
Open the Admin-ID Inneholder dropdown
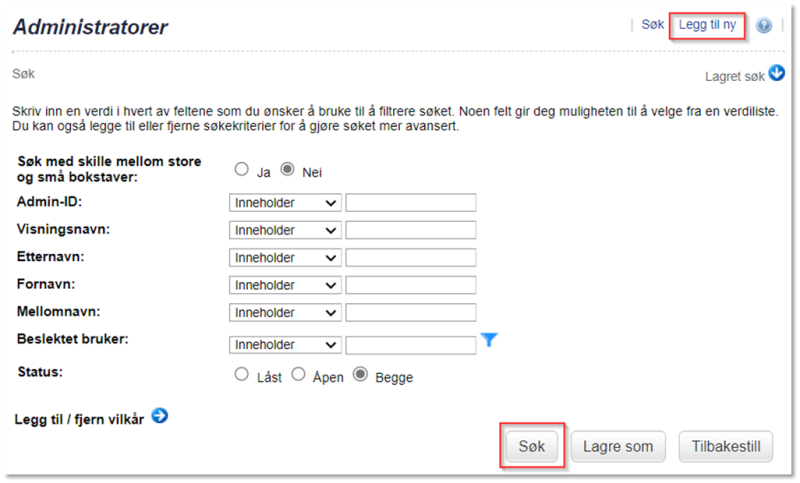pos(285,202)
